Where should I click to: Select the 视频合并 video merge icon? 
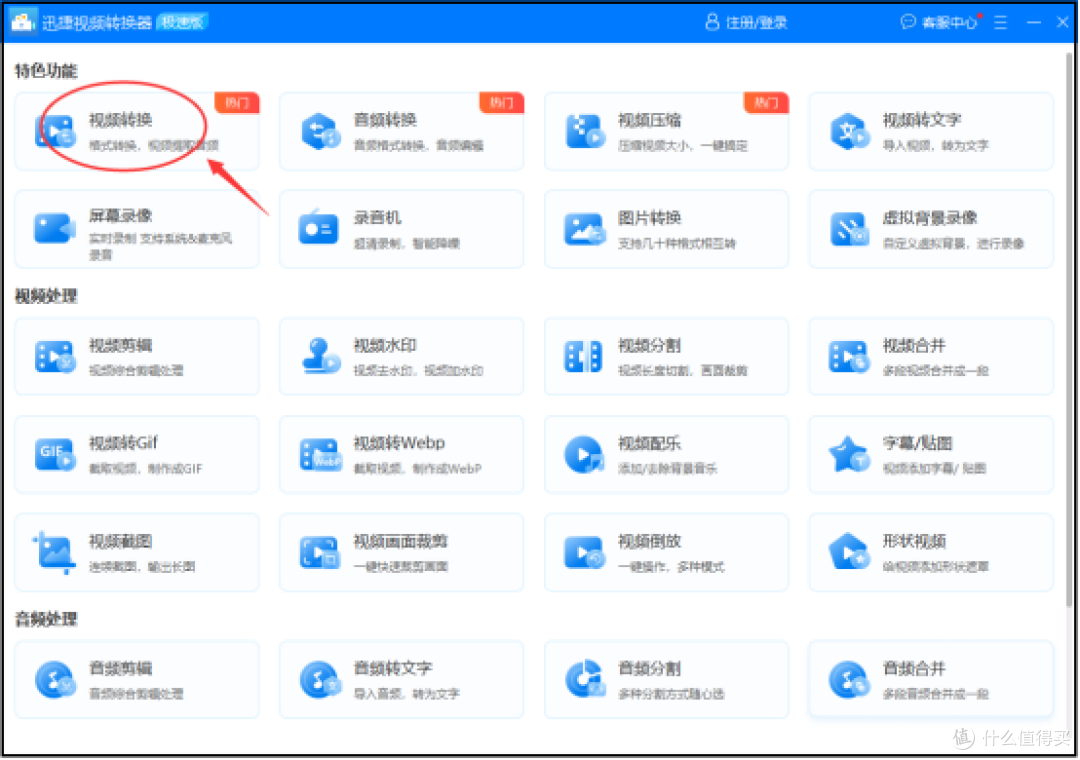(849, 356)
